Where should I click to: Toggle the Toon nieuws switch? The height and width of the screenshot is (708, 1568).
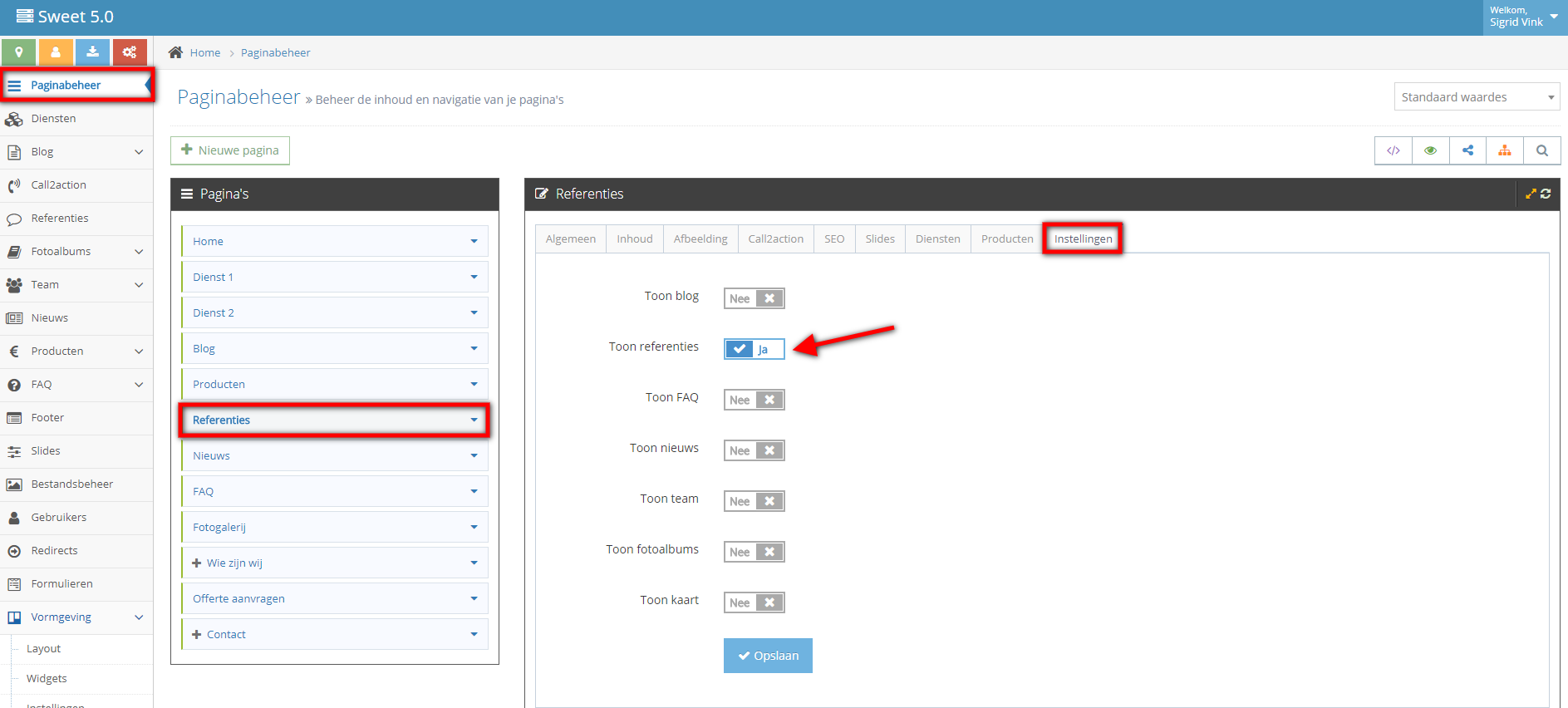[754, 450]
